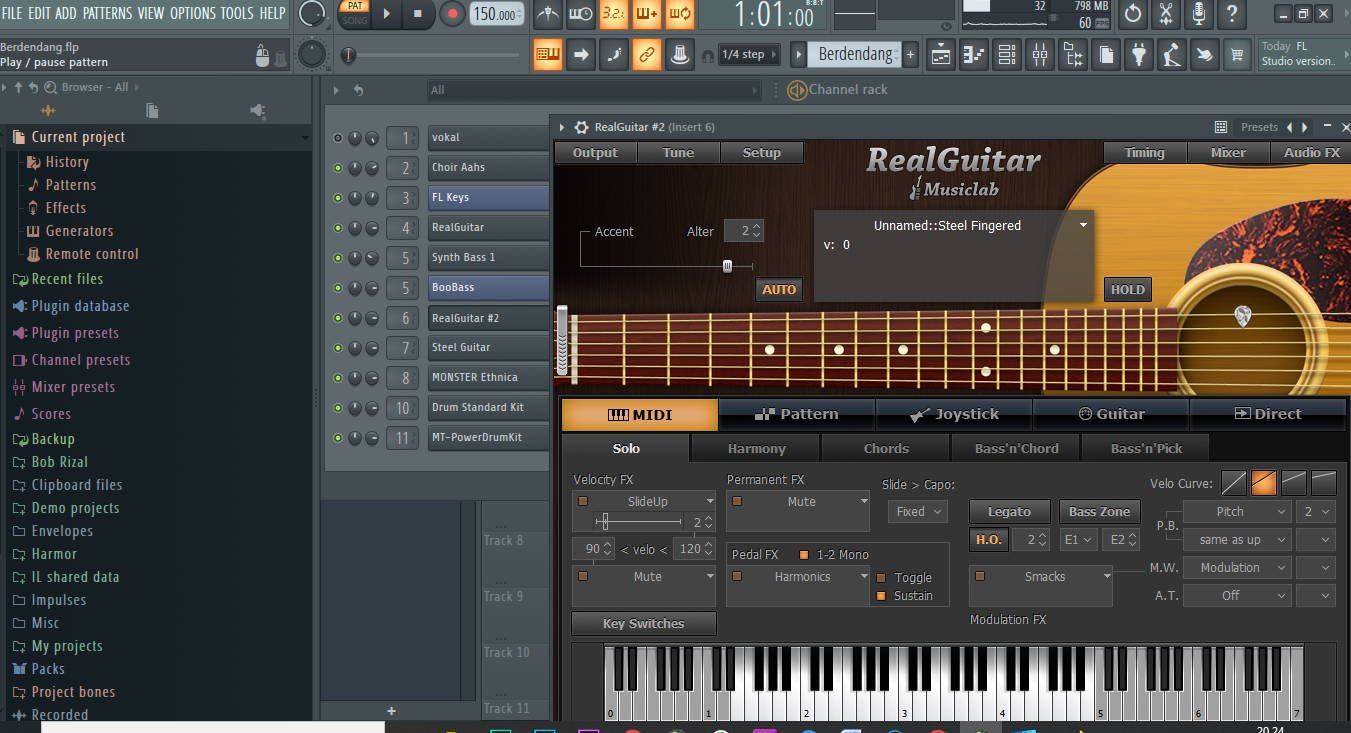1351x733 pixels.
Task: Open the 'same as up' dropdown
Action: click(x=1237, y=539)
